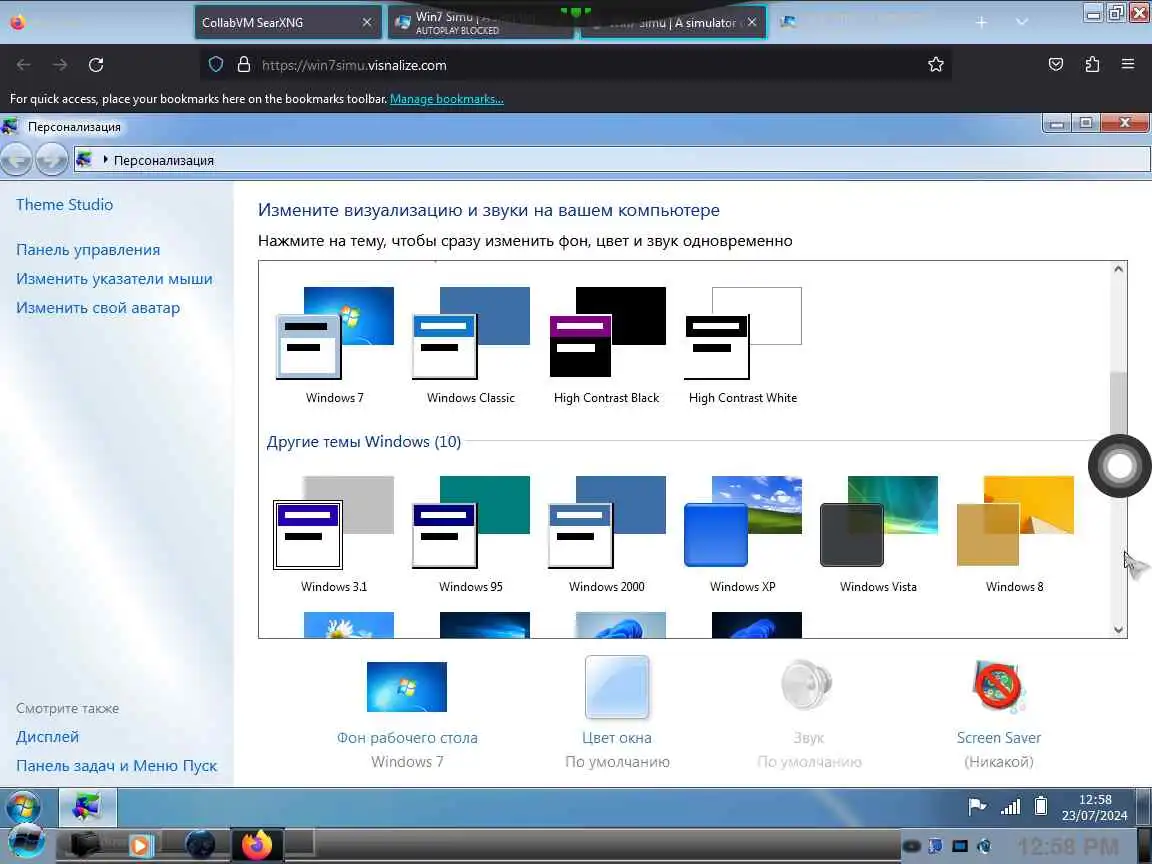Screen dimensions: 1152x864
Task: Click the Firefox icon in host taskbar
Action: click(x=256, y=845)
